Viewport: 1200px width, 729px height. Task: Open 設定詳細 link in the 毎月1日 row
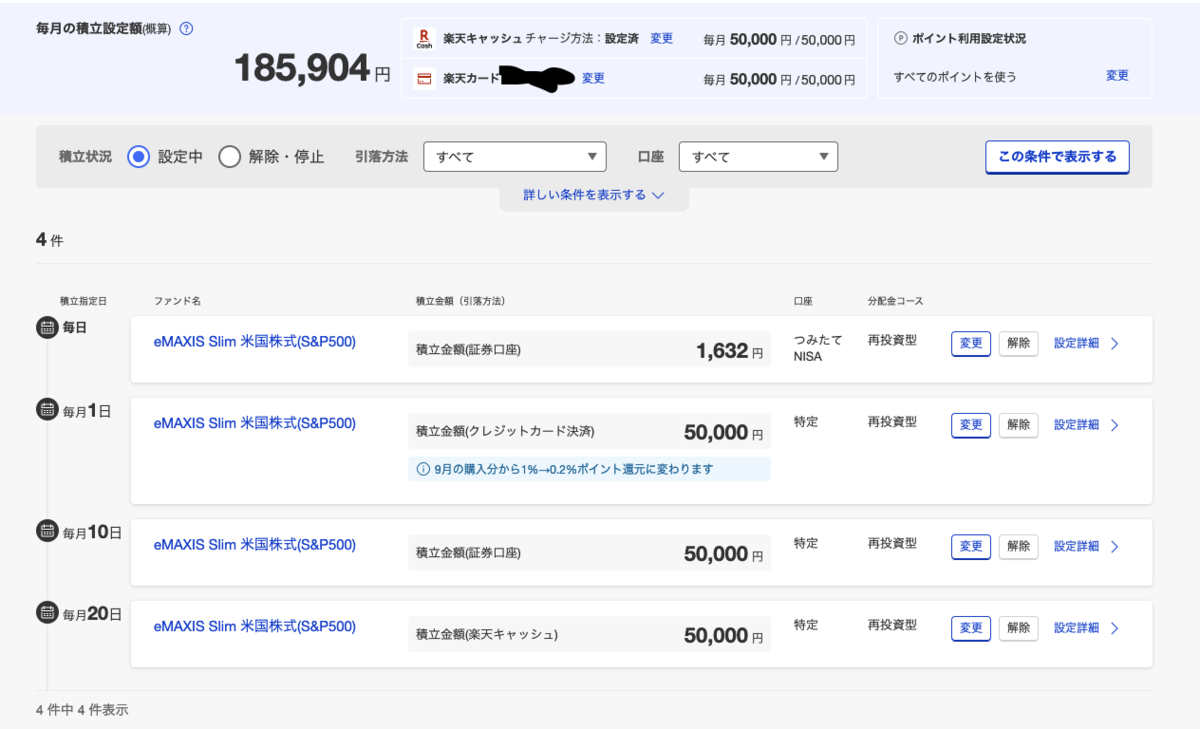(1076, 425)
